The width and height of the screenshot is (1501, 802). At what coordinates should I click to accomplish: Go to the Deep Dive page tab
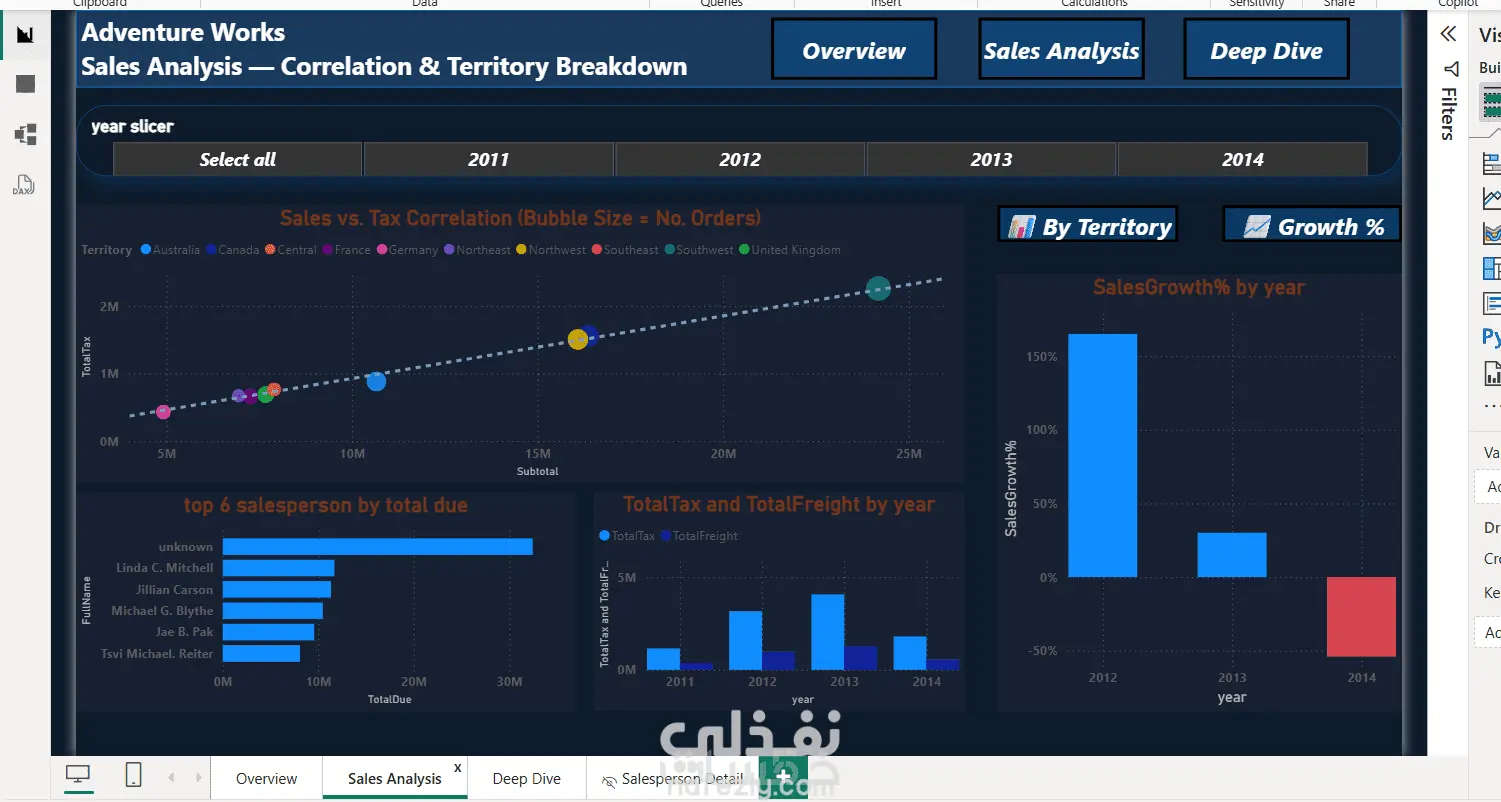pos(527,778)
